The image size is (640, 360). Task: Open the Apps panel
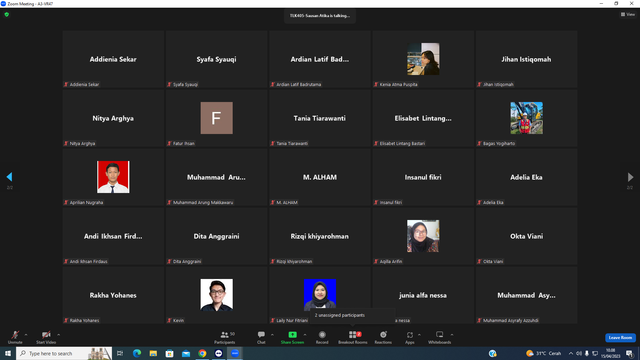410,337
